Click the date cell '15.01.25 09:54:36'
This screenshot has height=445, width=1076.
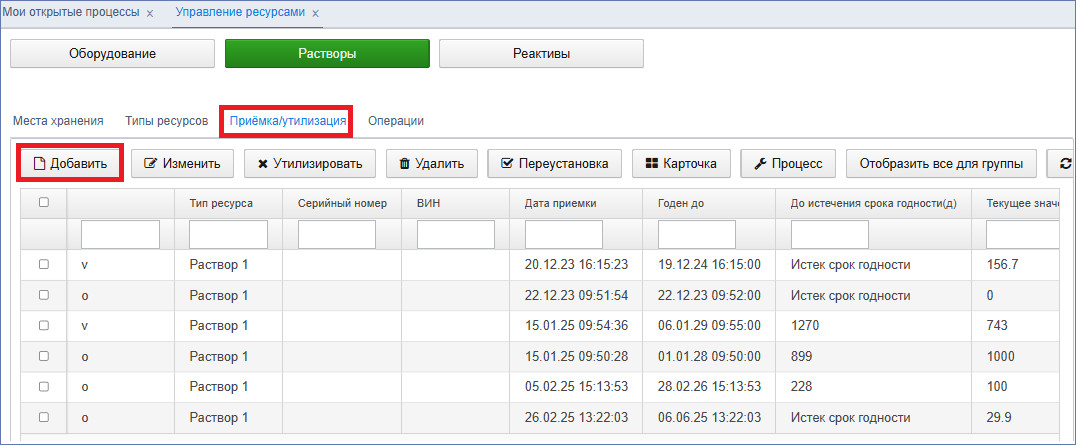tap(576, 326)
